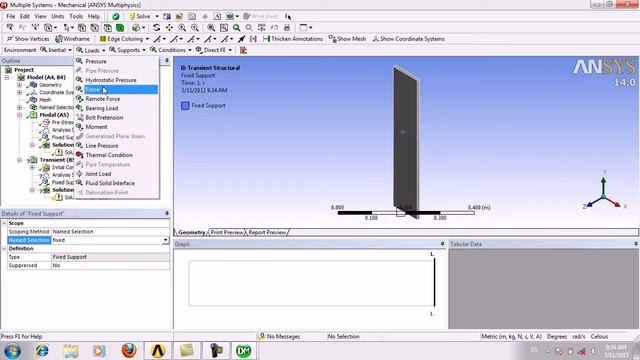Open the Units menu
The height and width of the screenshot is (360, 640).
coord(58,16)
